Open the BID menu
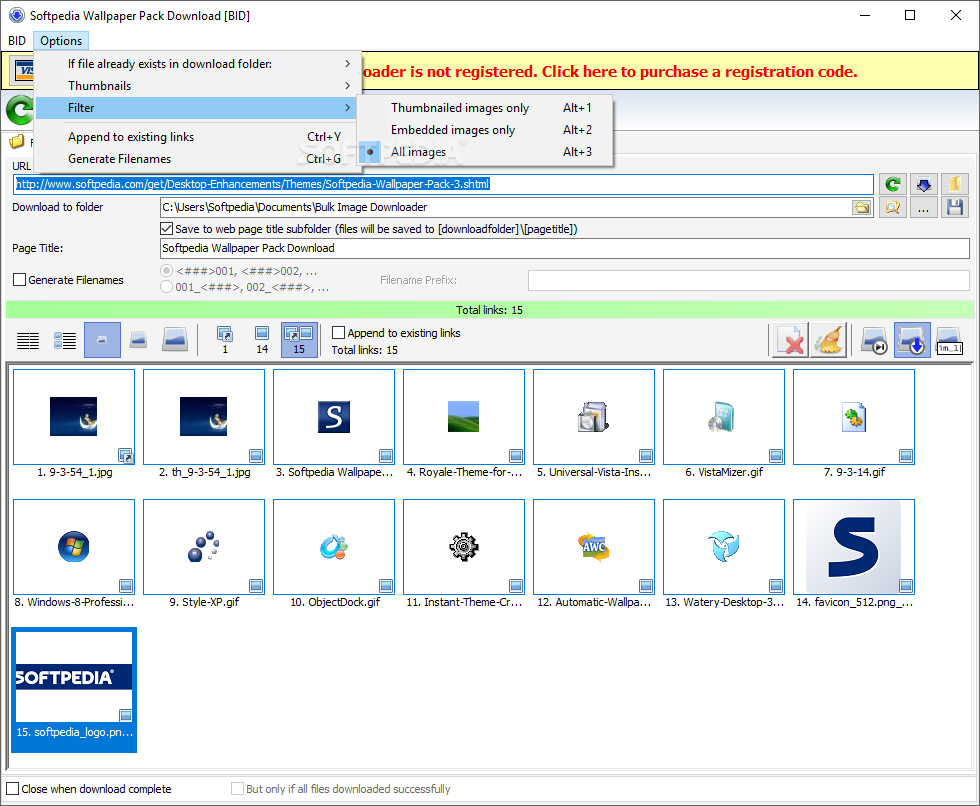 pyautogui.click(x=17, y=41)
